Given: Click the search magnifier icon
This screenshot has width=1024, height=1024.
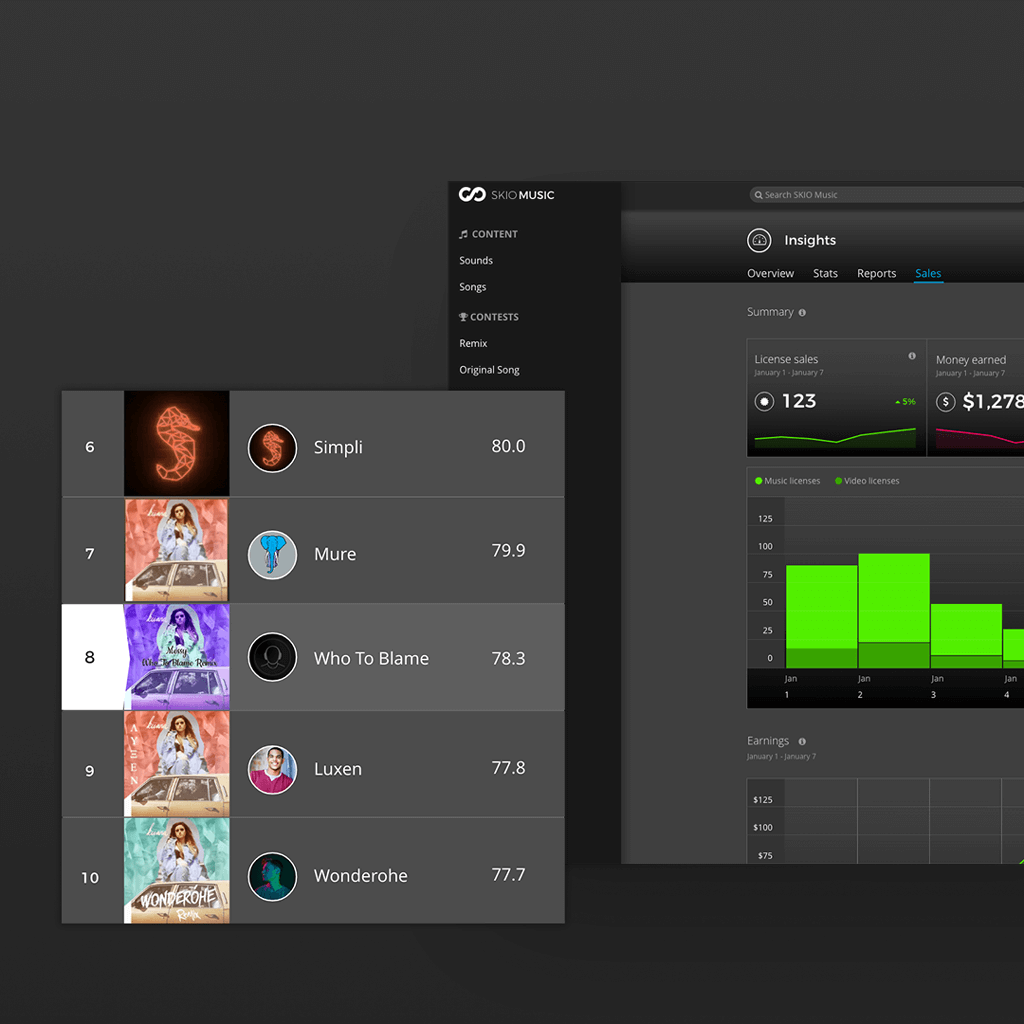Looking at the screenshot, I should coord(758,195).
